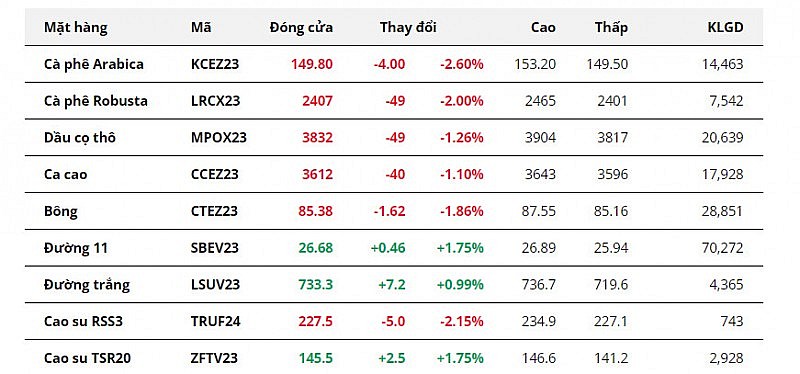This screenshot has height=374, width=800.
Task: Click the KCEZ23 contract code
Action: pos(215,64)
